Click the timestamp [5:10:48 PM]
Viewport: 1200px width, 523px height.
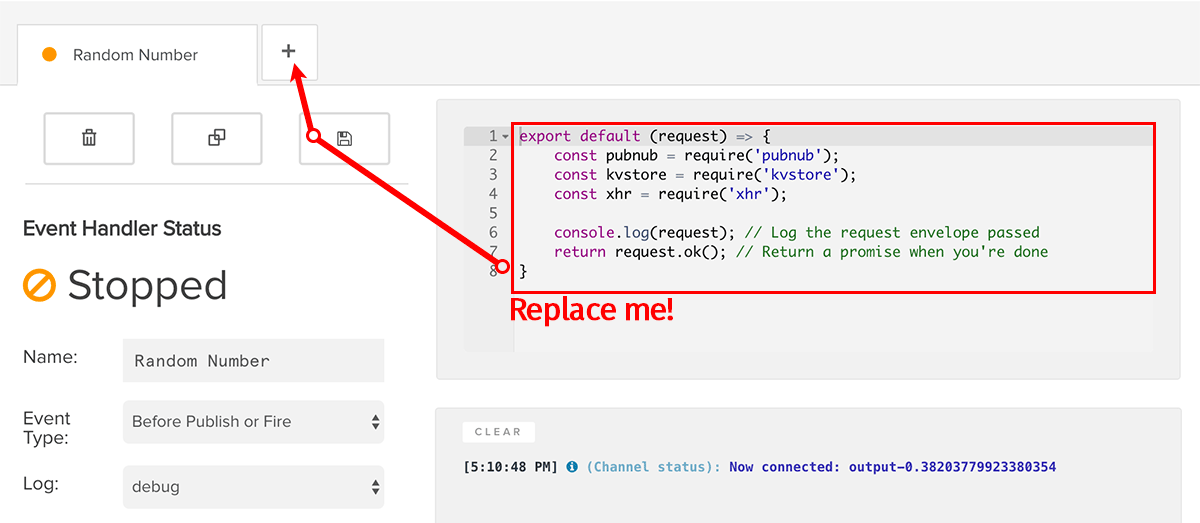click(x=511, y=467)
